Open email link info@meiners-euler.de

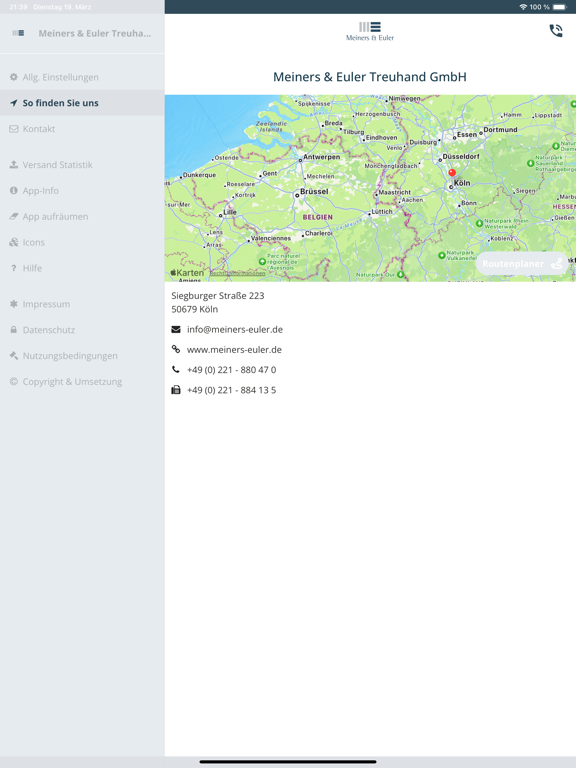click(235, 329)
